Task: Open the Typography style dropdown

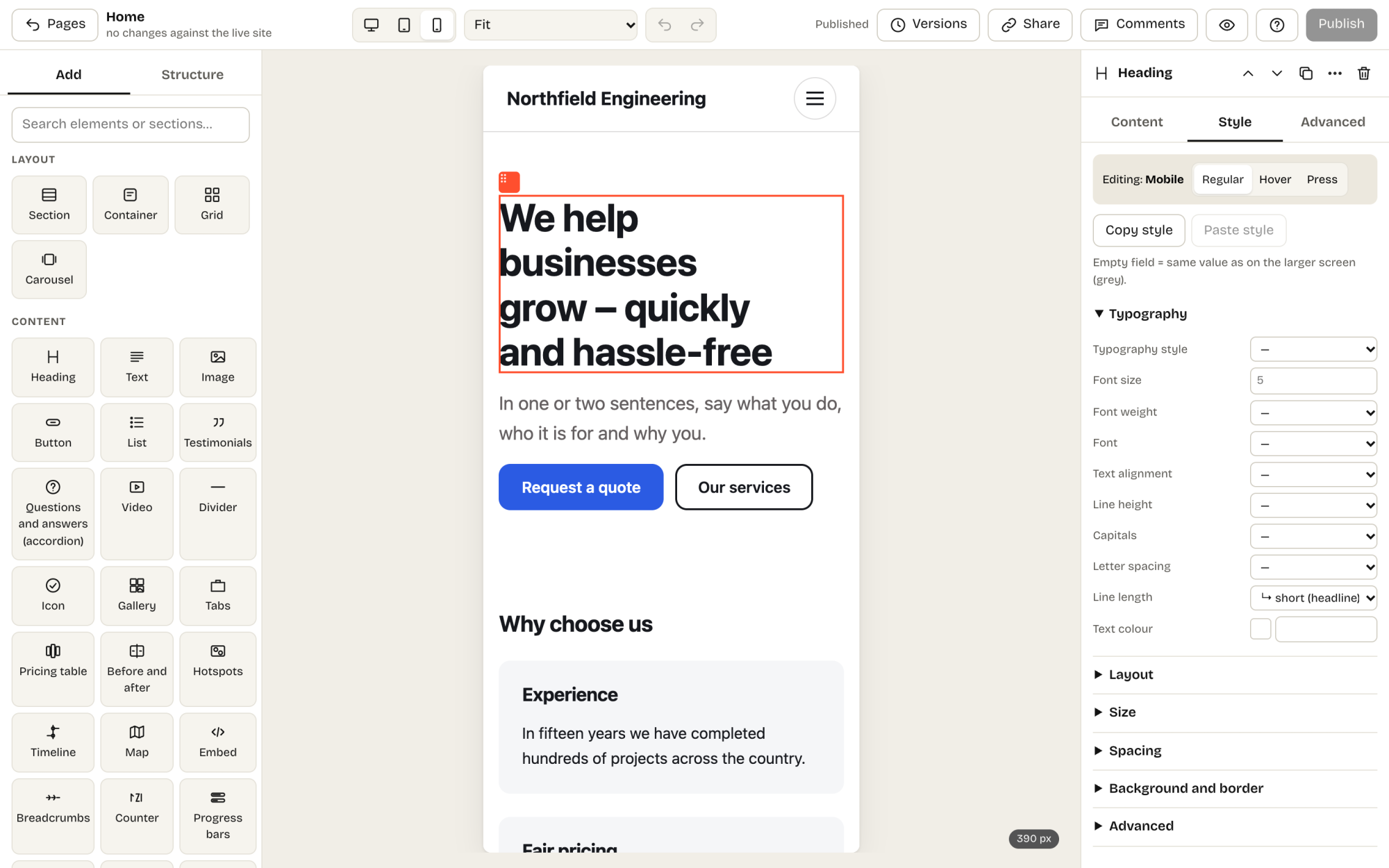Action: click(x=1313, y=349)
